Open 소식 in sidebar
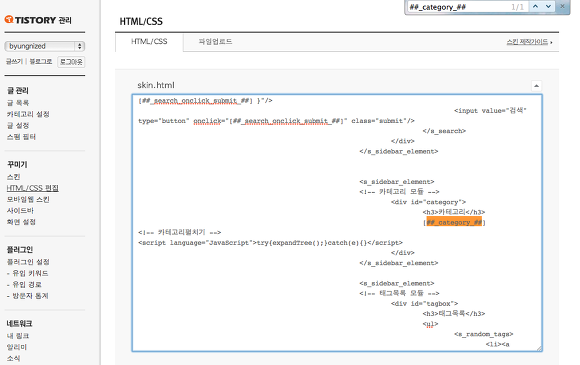Image resolution: width=580 pixels, height=365 pixels. pyautogui.click(x=13, y=359)
